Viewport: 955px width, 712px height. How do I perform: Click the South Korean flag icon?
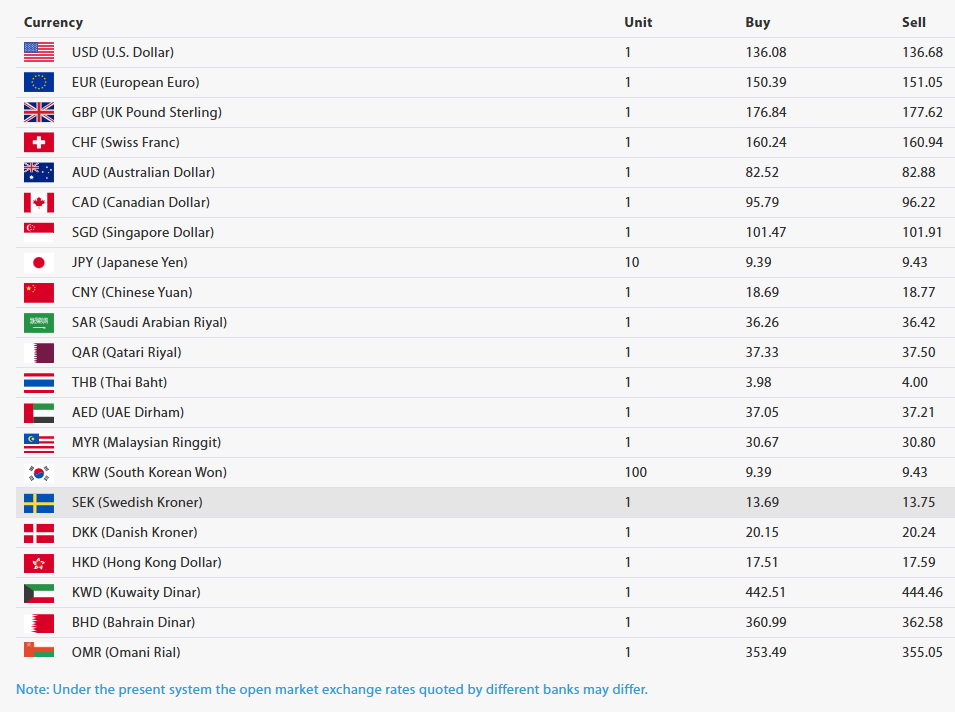[x=39, y=473]
